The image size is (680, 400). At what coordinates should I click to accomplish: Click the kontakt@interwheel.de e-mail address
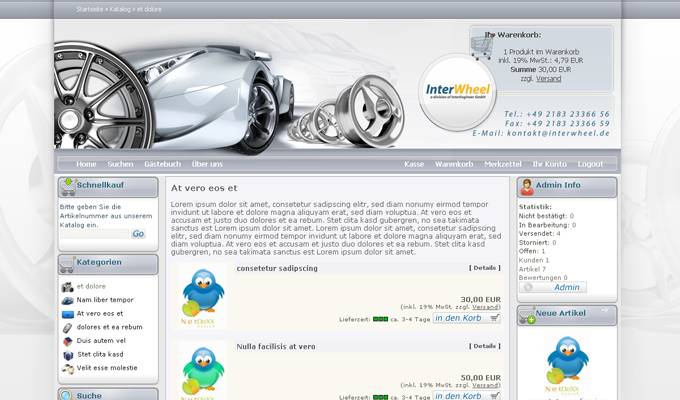559,133
